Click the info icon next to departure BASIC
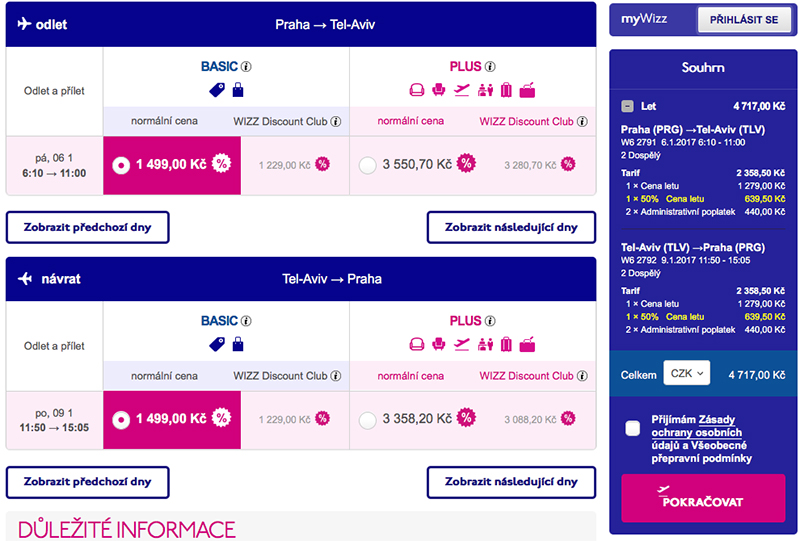800x541 pixels. tap(246, 67)
